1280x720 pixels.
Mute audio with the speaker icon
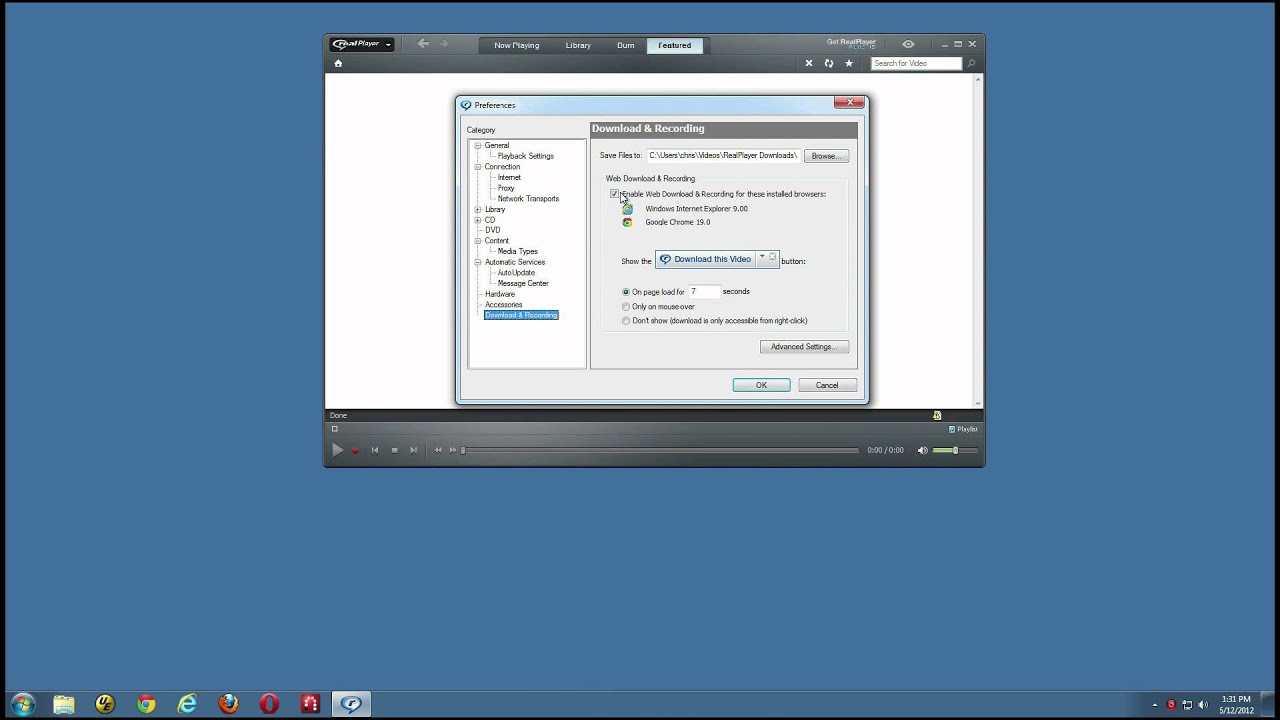(x=922, y=450)
